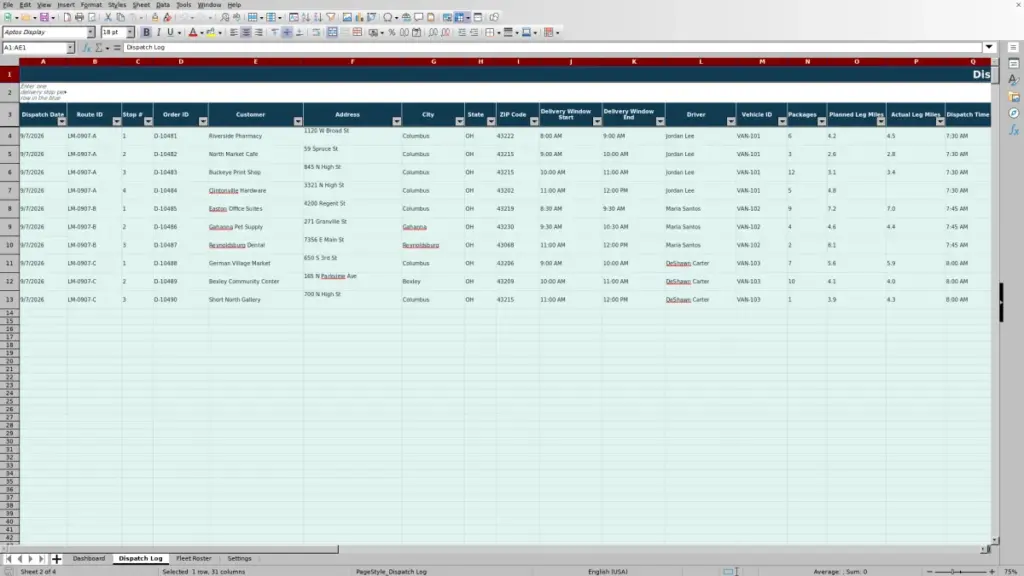This screenshot has width=1024, height=576.
Task: Open the Data menu
Action: [x=163, y=5]
